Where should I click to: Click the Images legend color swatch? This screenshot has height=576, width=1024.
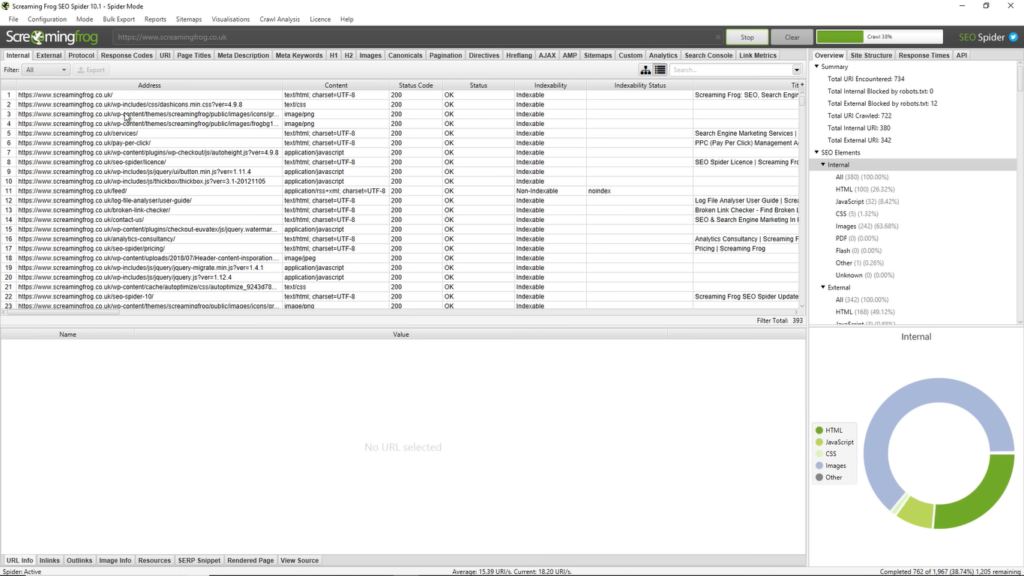(x=819, y=466)
